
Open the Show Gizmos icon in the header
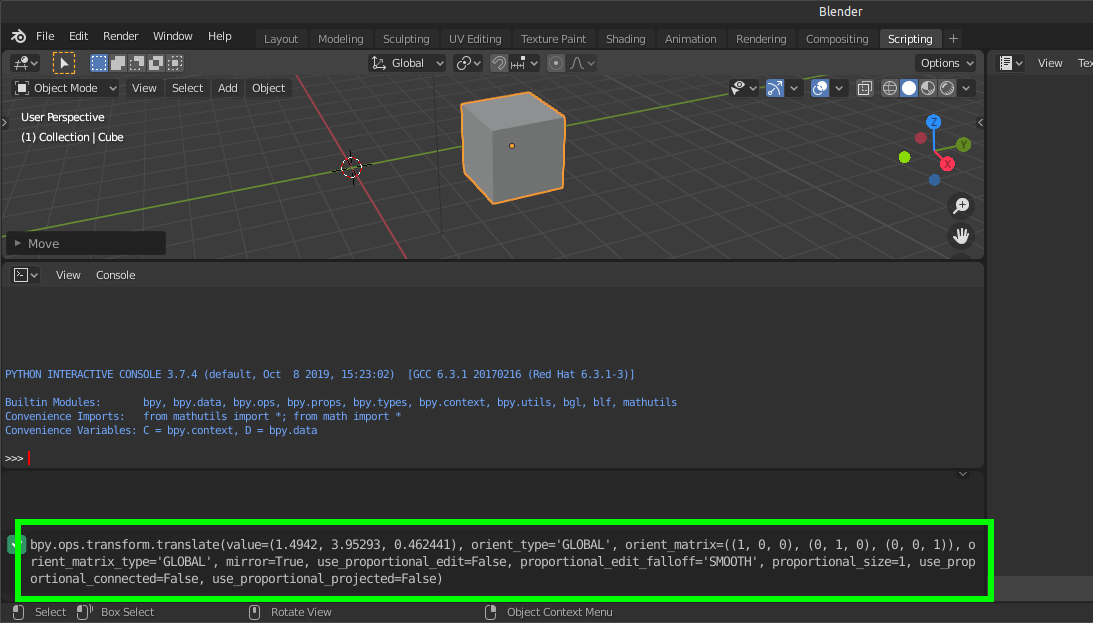[x=775, y=88]
